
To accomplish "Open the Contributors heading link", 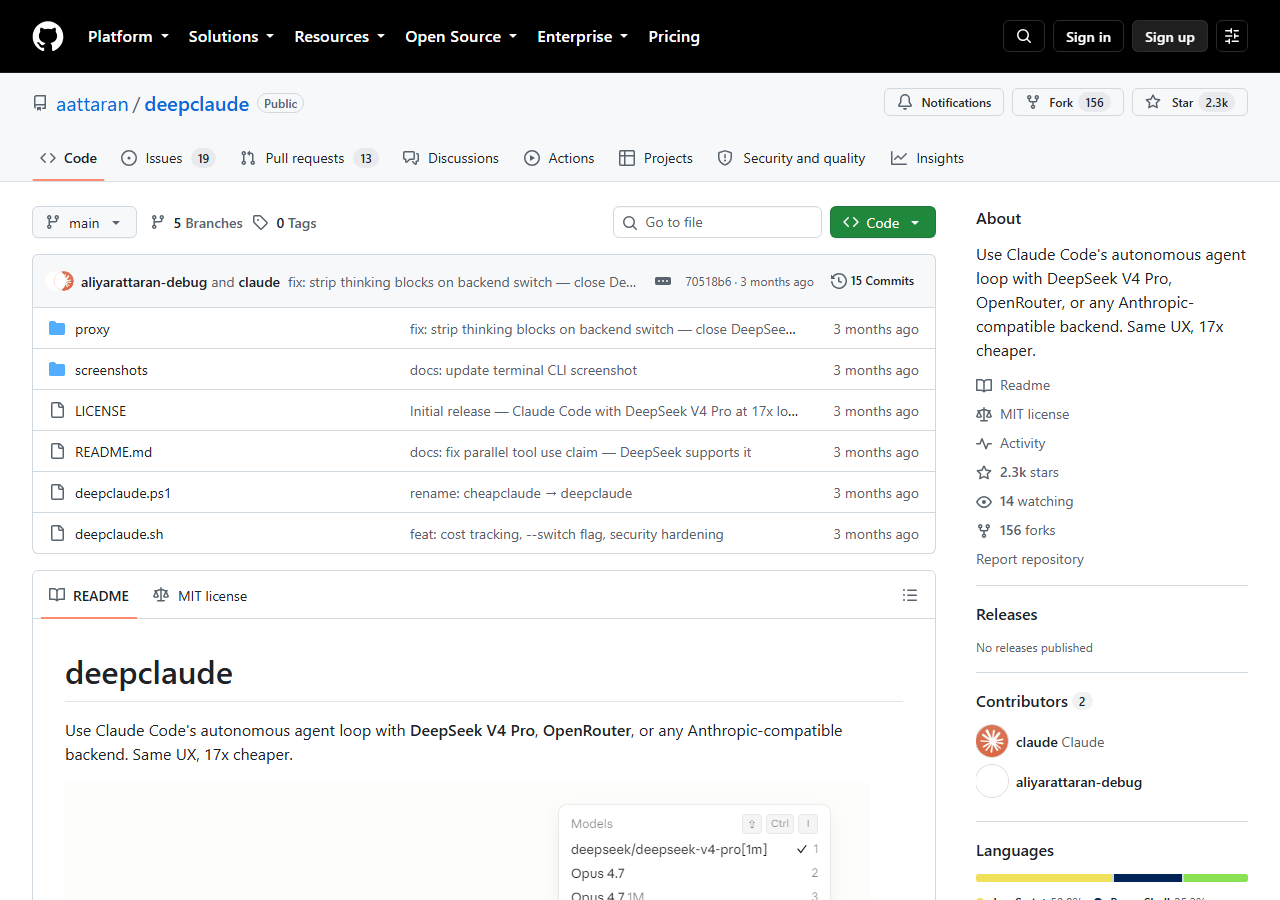I will (1033, 701).
